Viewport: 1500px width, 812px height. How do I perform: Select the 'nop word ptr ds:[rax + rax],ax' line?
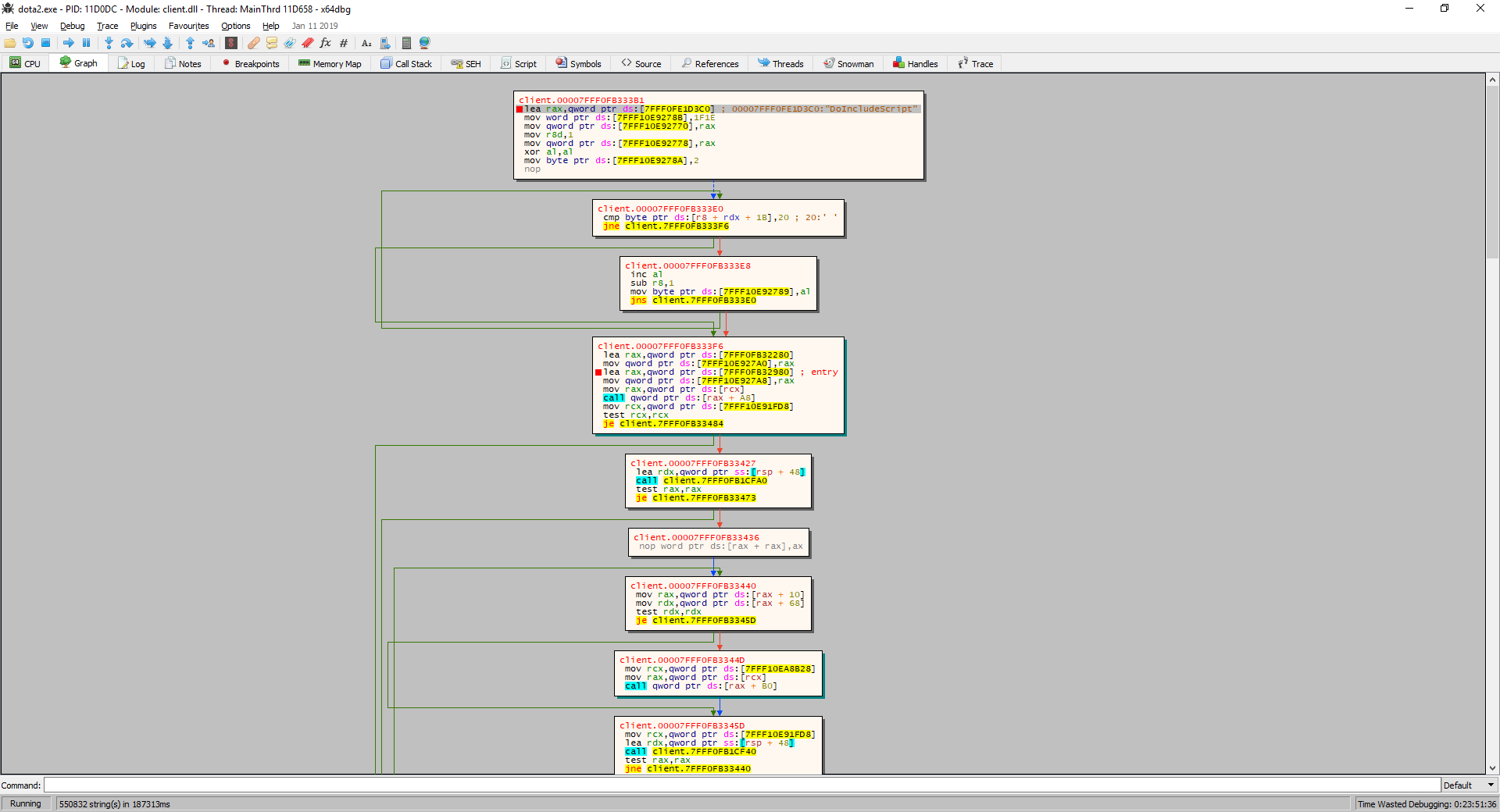click(721, 547)
